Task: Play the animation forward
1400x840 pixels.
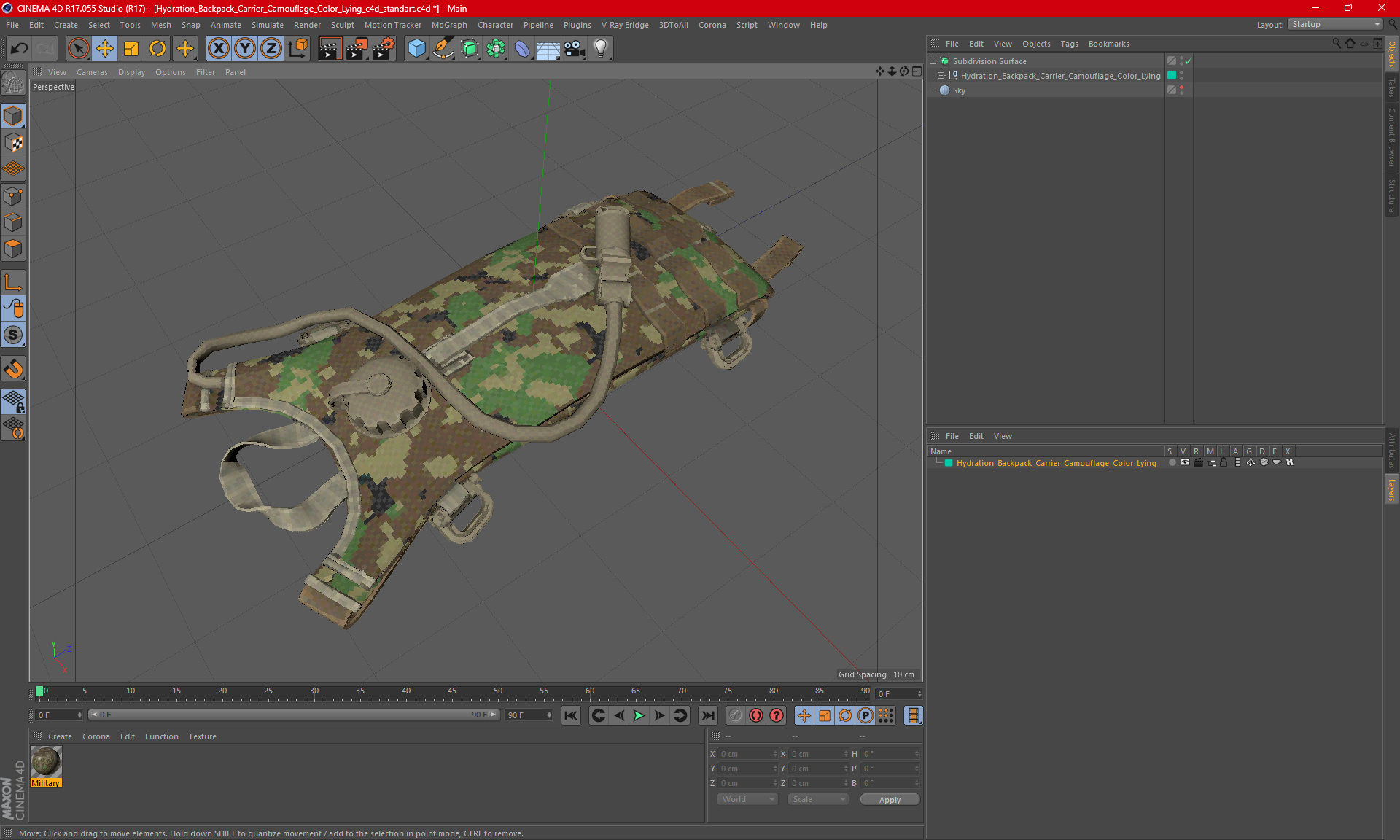Action: tap(639, 715)
